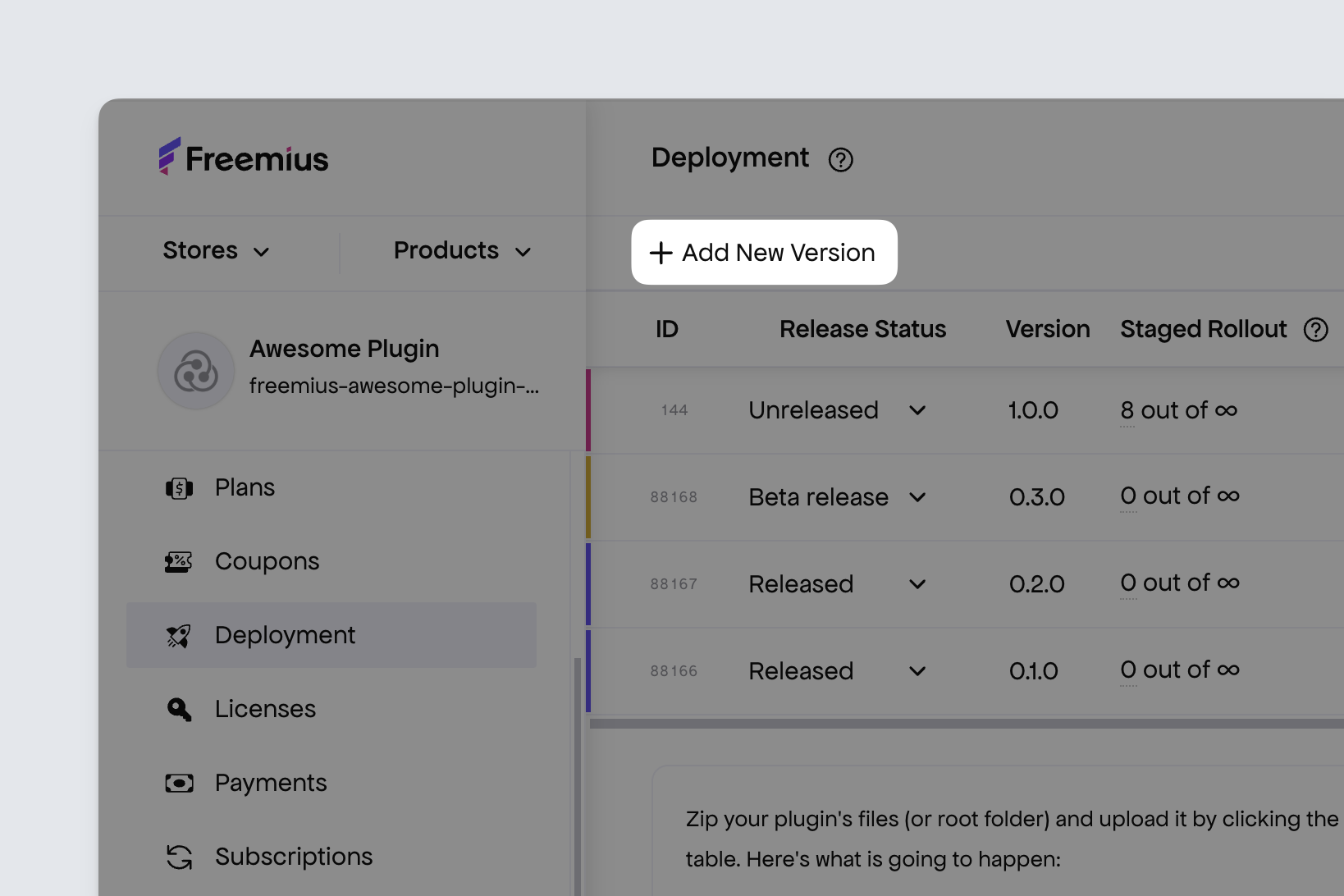The height and width of the screenshot is (896, 1344).
Task: Click the Awesome Plugin avatar icon
Action: pyautogui.click(x=196, y=371)
